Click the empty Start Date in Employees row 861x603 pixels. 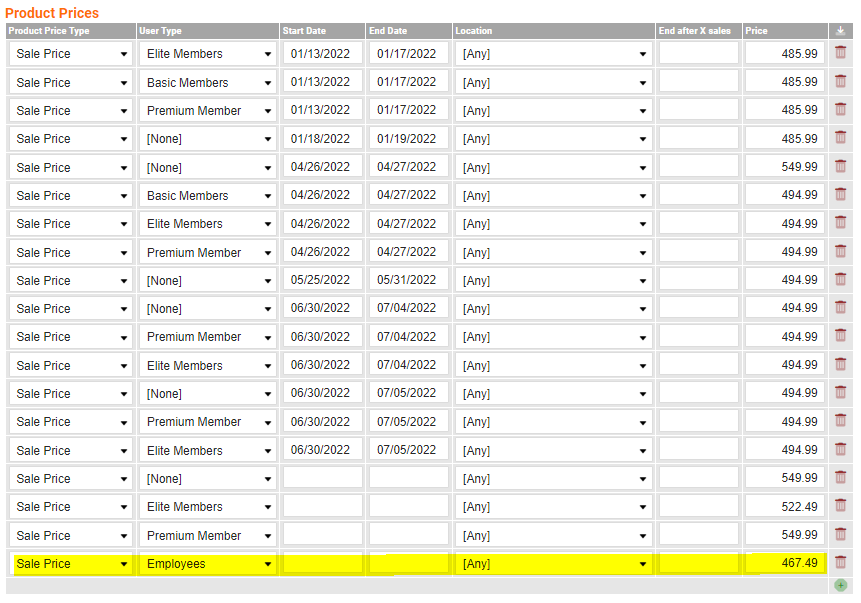322,564
